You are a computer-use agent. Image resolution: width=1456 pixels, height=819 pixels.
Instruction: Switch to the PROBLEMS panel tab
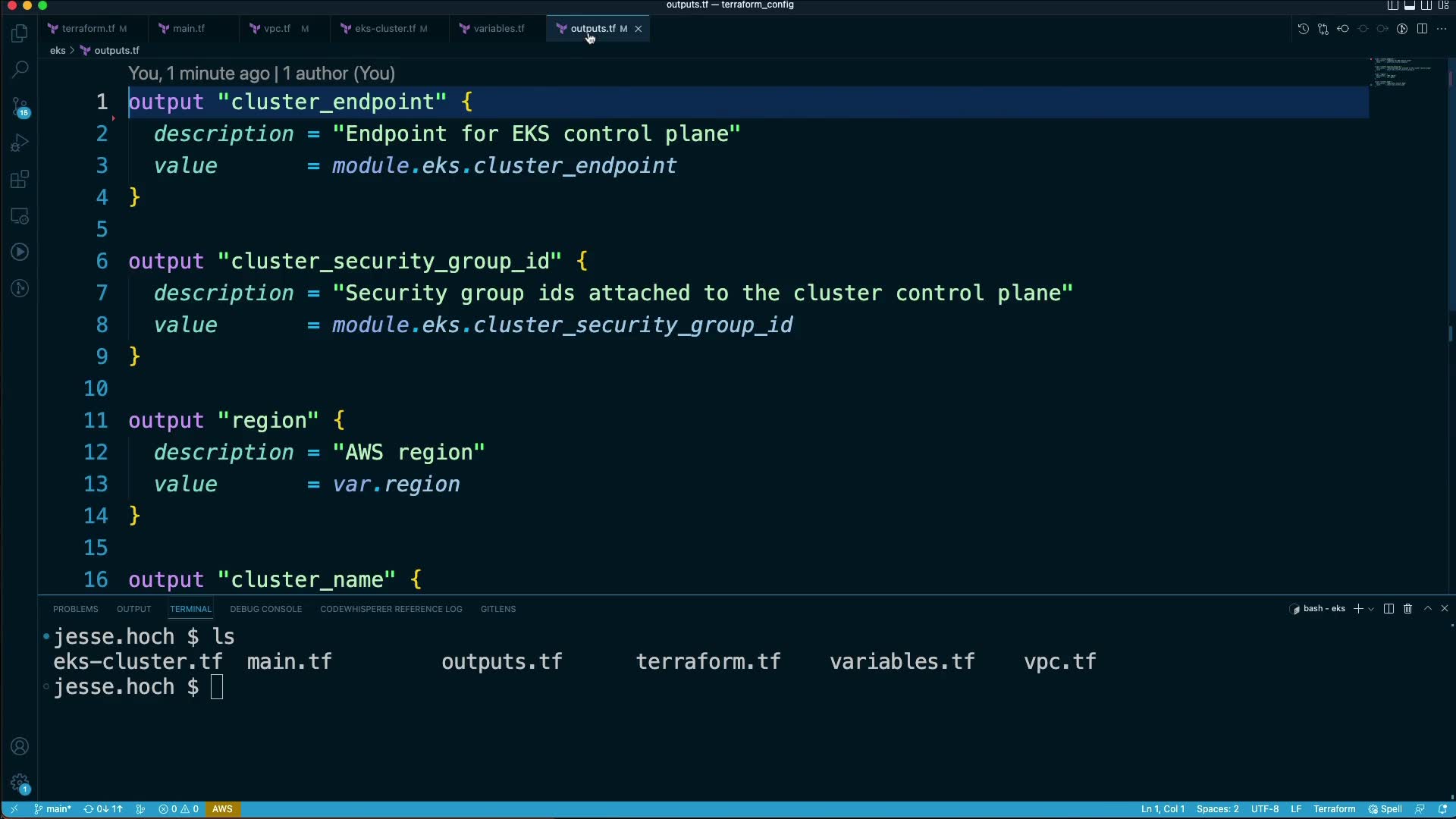coord(75,609)
